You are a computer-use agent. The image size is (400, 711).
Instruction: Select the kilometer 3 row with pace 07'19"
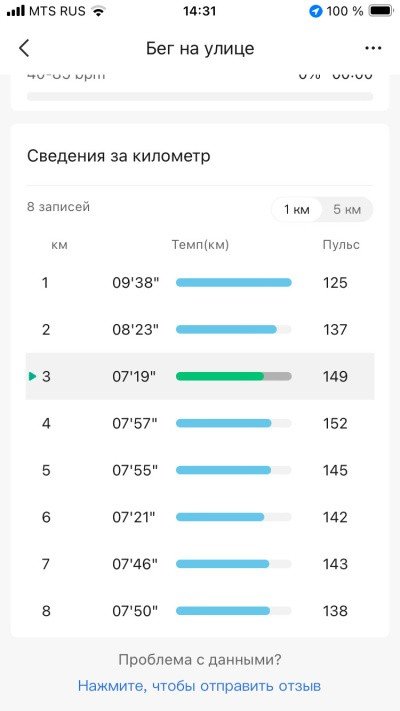[200, 376]
